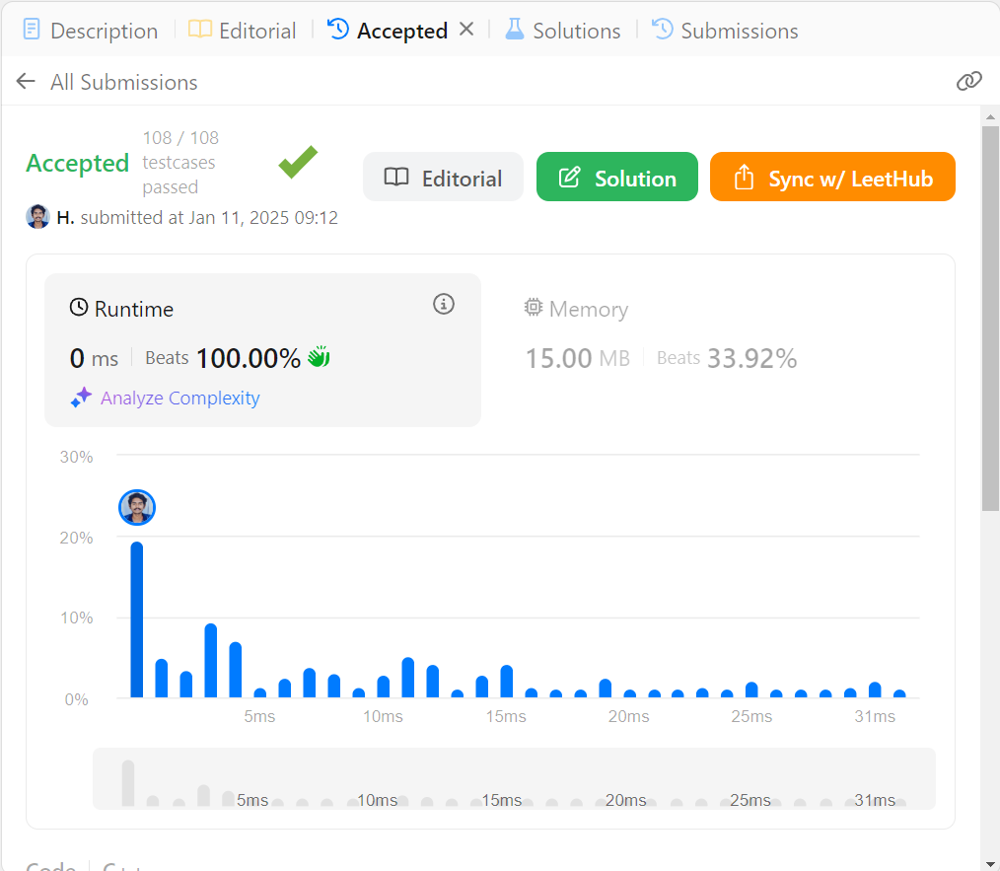Click the chart range selector strip
Viewport: 1000px width, 871px height.
click(x=514, y=779)
